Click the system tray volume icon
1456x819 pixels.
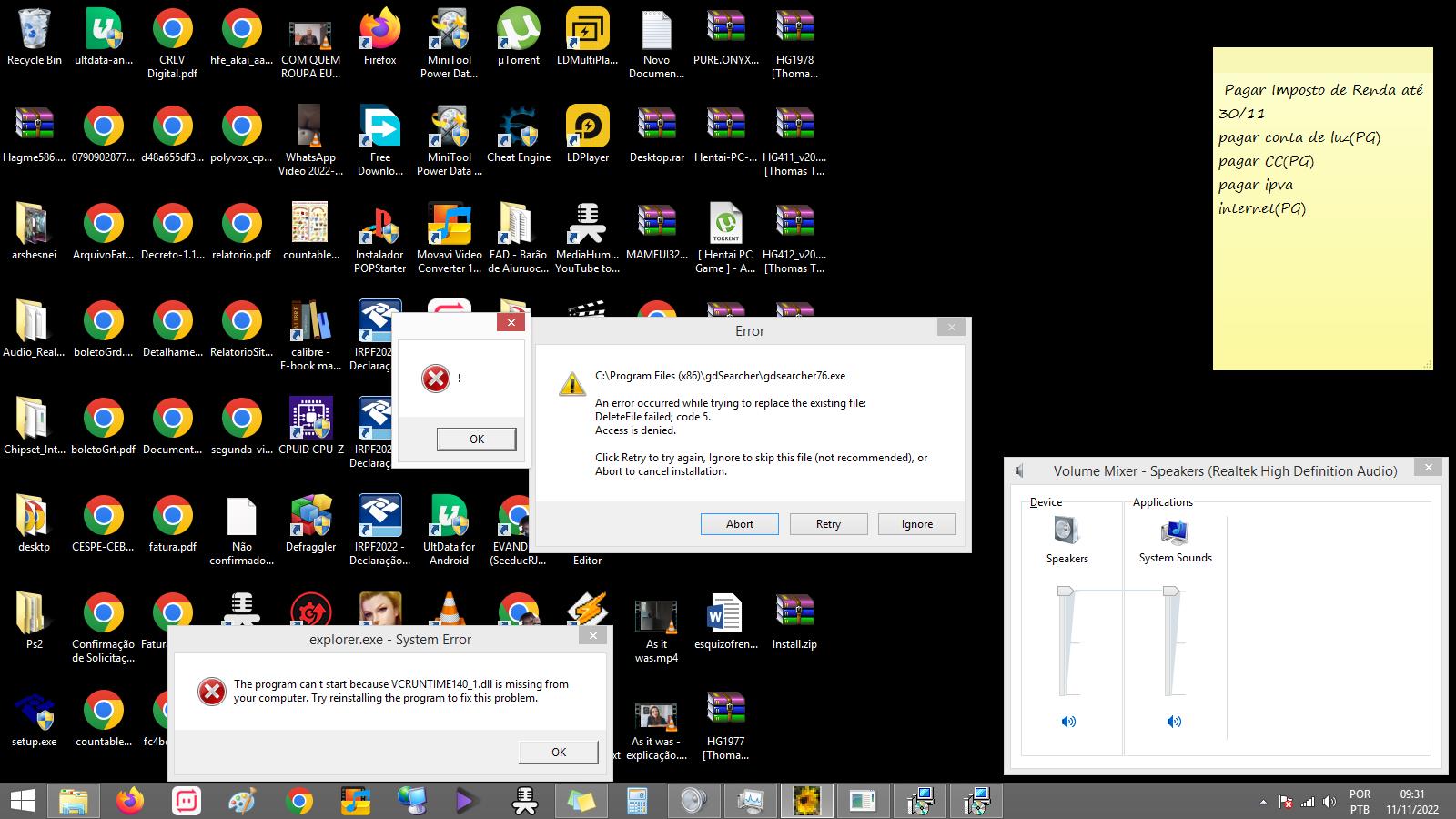click(x=1330, y=802)
